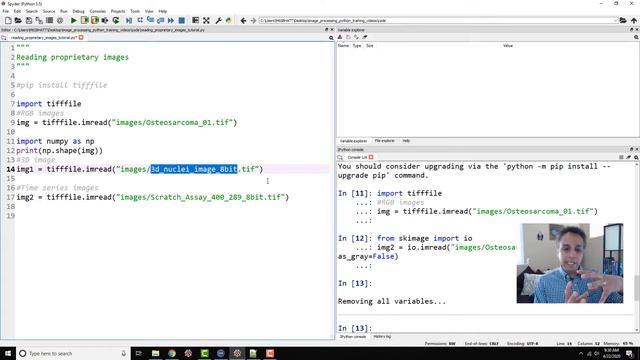The height and width of the screenshot is (360, 640).
Task: Close the Console 1/A tab
Action: [x=371, y=157]
